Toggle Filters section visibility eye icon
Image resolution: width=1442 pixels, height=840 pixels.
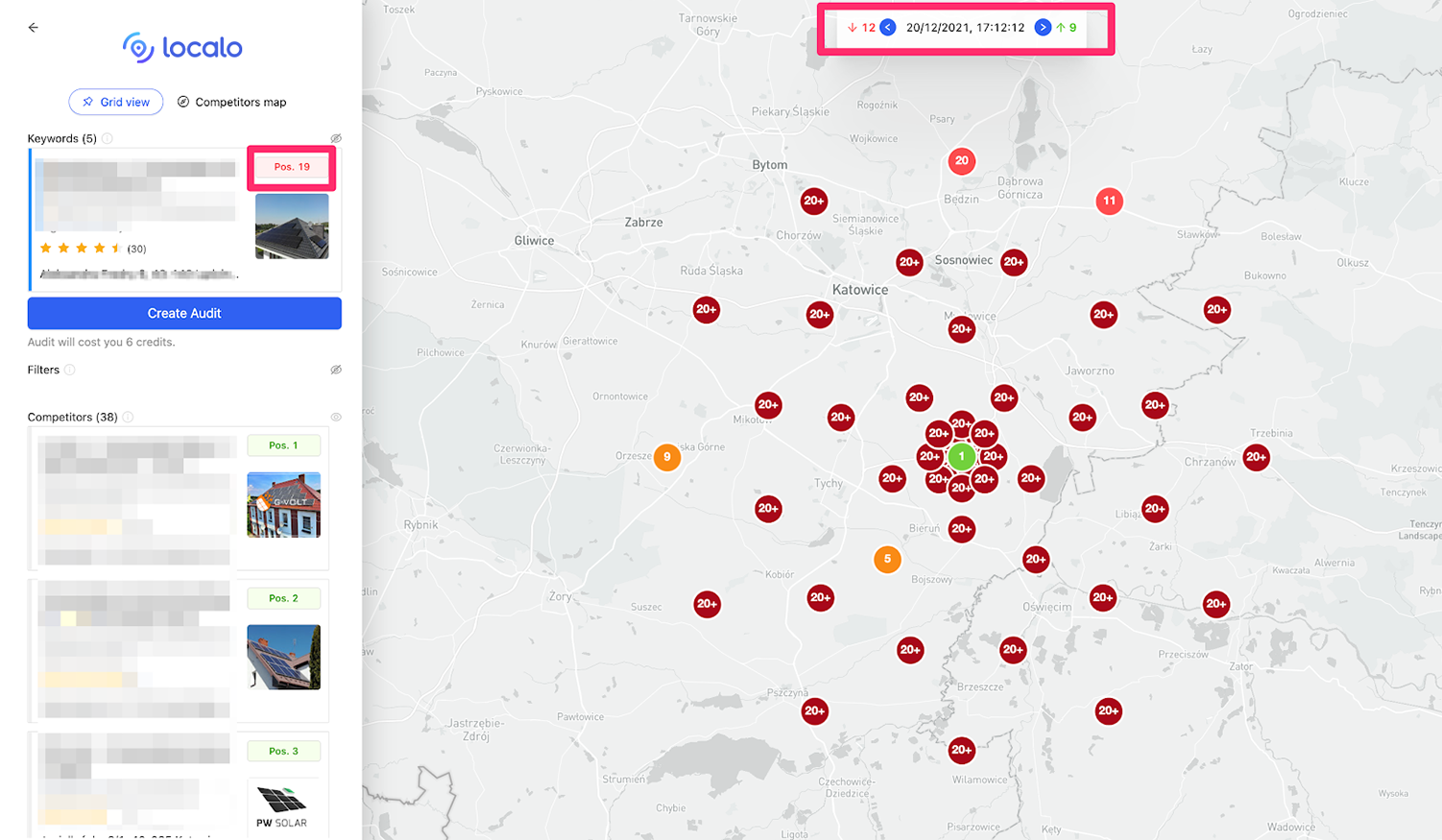(336, 370)
